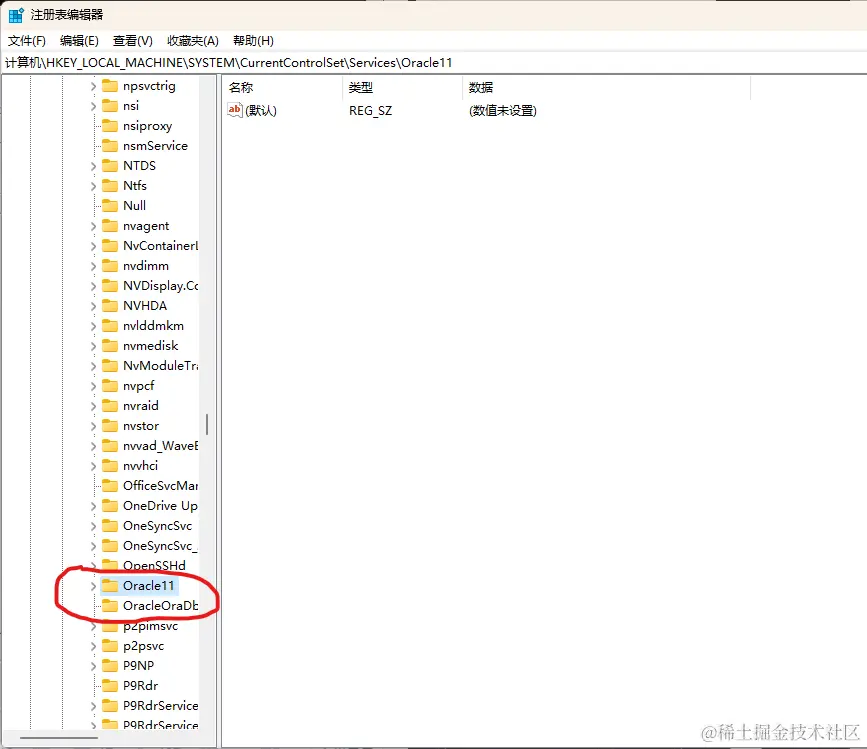Click the nvraid folder icon
The height and width of the screenshot is (749, 867).
pos(110,405)
